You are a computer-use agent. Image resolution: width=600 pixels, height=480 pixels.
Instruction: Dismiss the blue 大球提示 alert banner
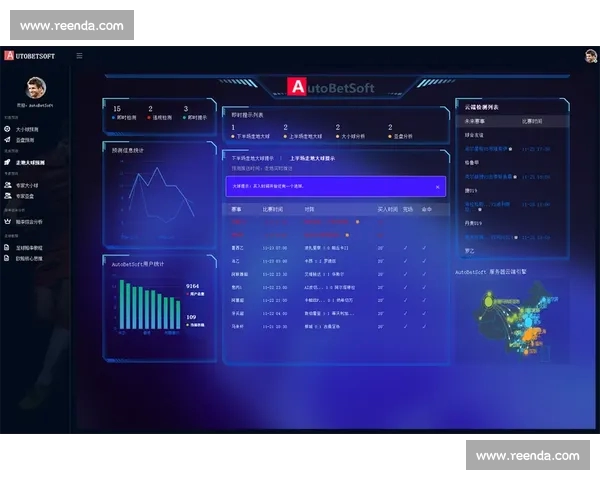tap(437, 187)
